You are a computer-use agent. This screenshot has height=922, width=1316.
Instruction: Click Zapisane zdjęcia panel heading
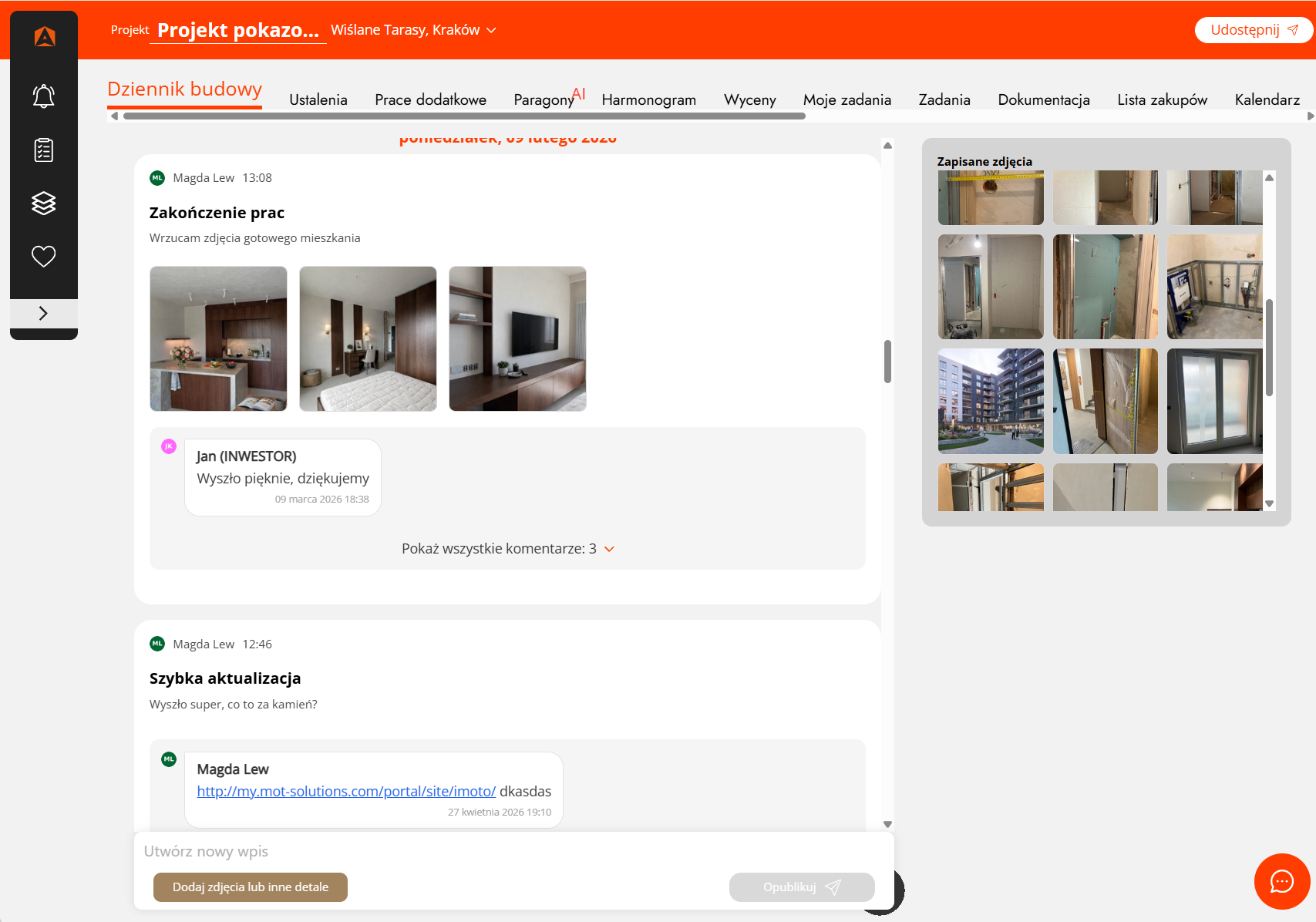coord(984,161)
